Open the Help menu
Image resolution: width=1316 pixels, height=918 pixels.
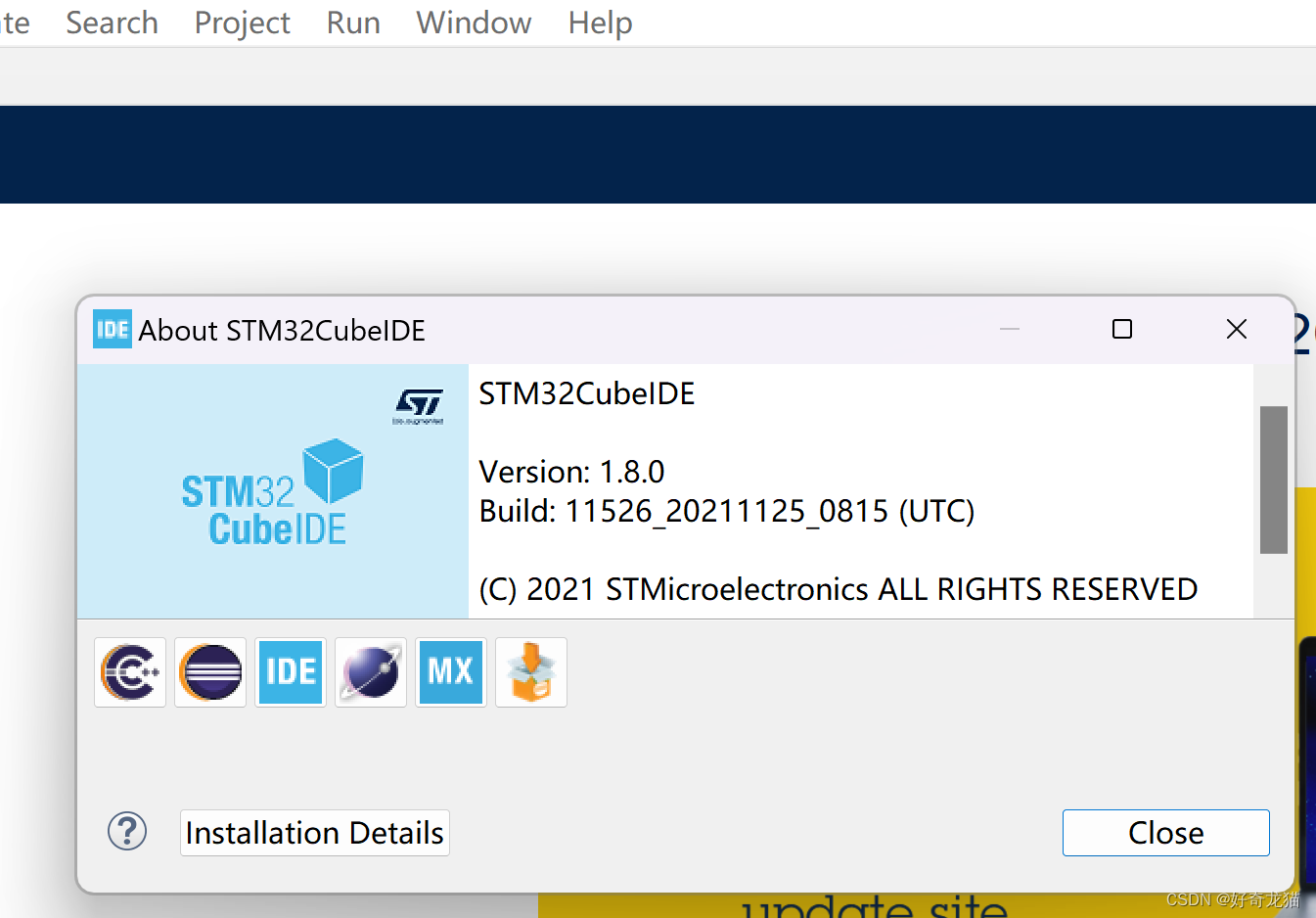click(x=599, y=23)
